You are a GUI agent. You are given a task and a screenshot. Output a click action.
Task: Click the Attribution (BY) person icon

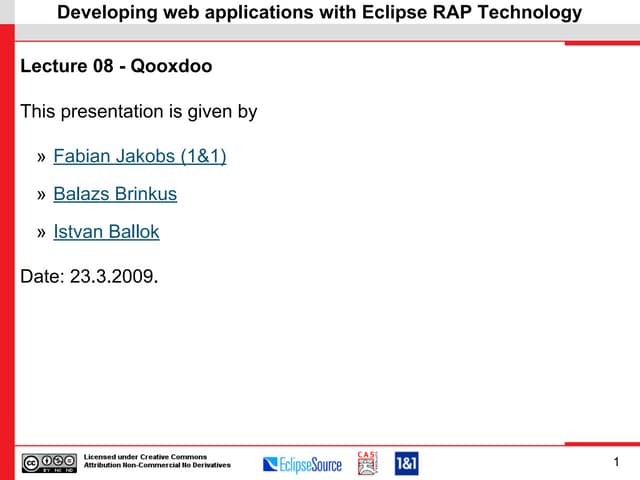pos(44,462)
